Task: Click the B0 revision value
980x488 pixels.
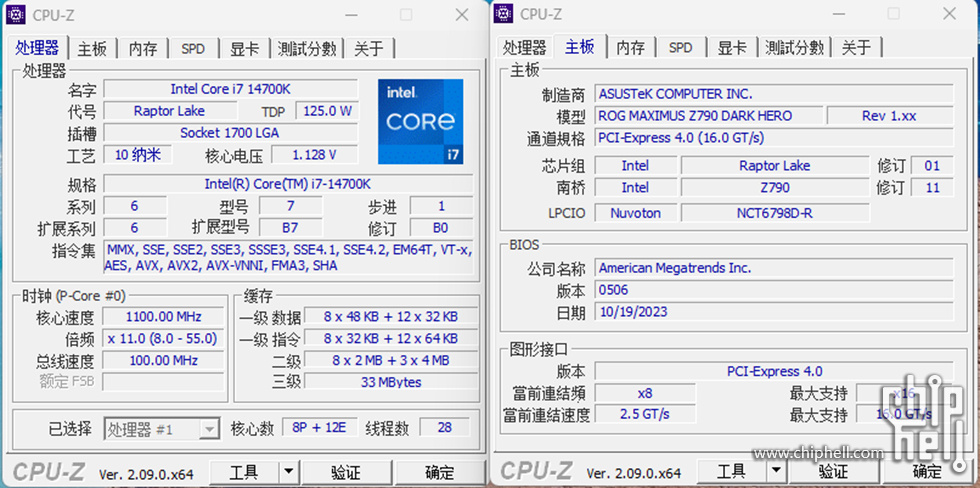Action: coord(441,227)
